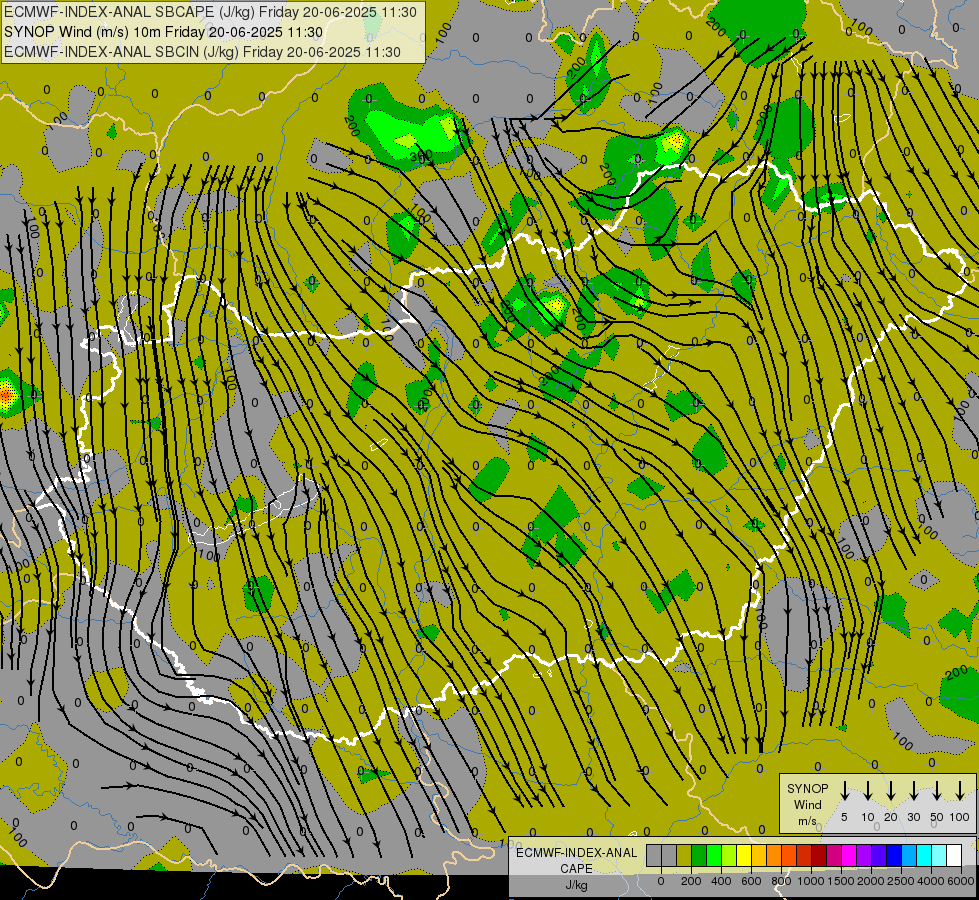Click the 50 label in SYNOP Wind legend
979x900 pixels.
[937, 817]
